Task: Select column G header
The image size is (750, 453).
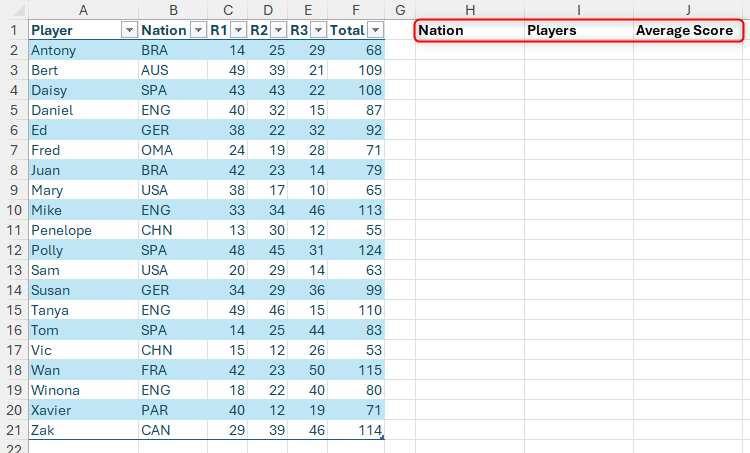Action: click(x=400, y=9)
